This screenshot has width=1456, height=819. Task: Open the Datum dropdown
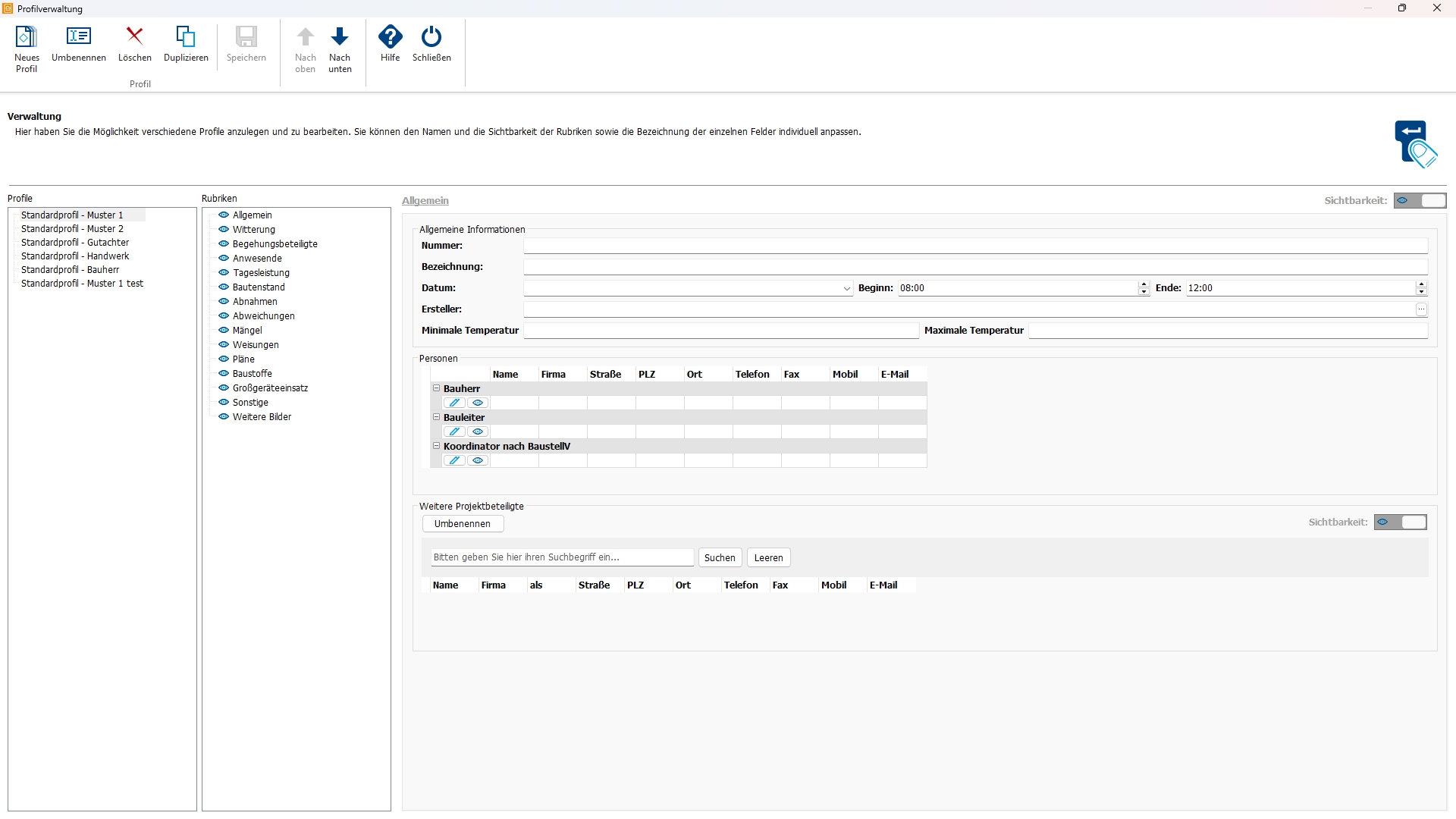[846, 289]
